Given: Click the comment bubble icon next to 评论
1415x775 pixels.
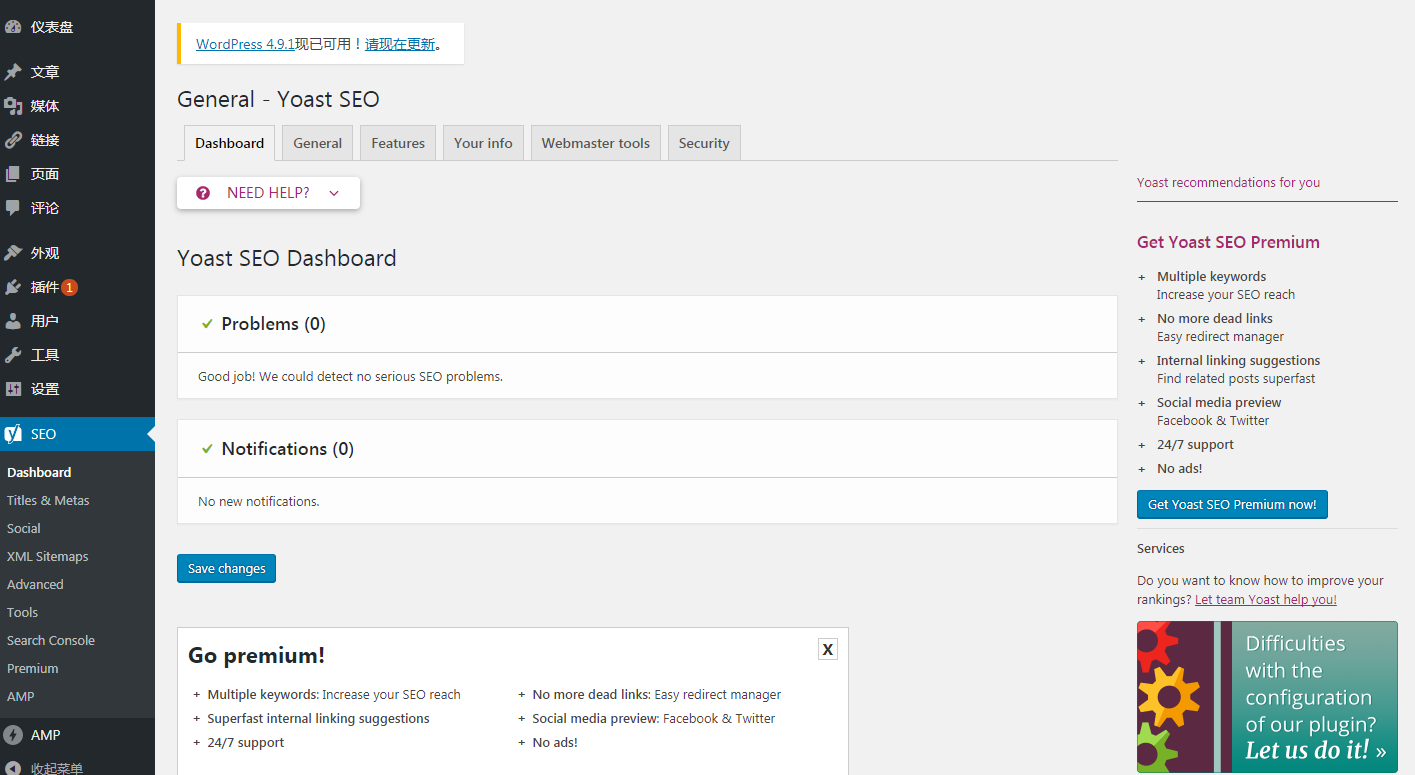Looking at the screenshot, I should [13, 208].
